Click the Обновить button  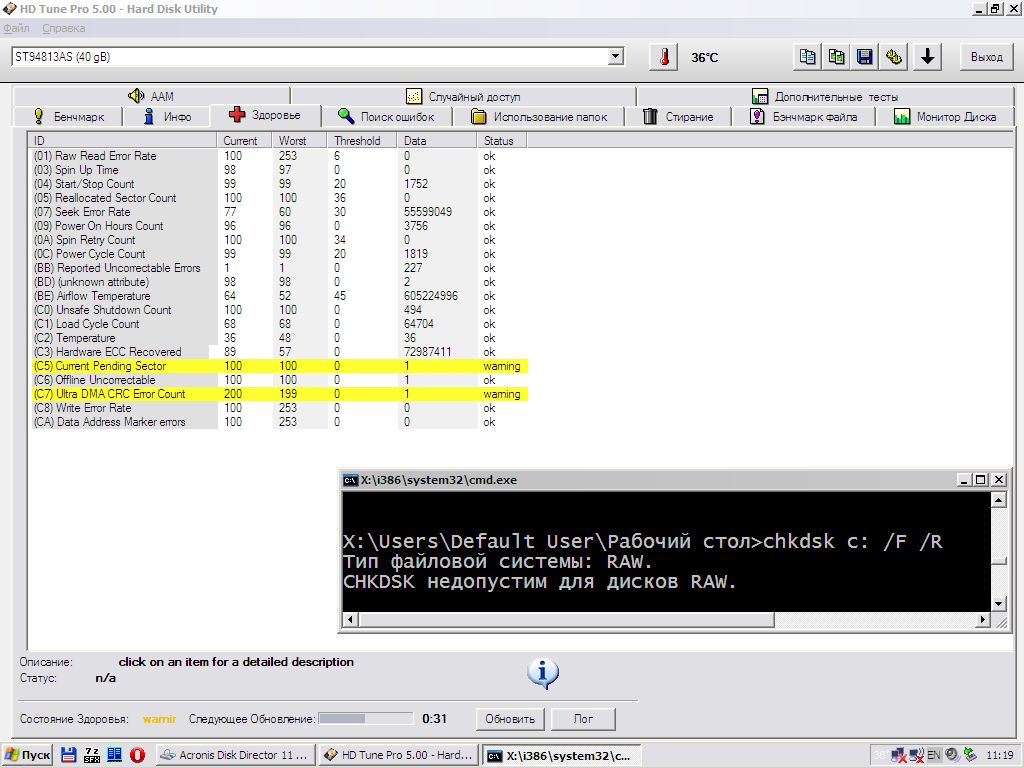(x=510, y=718)
